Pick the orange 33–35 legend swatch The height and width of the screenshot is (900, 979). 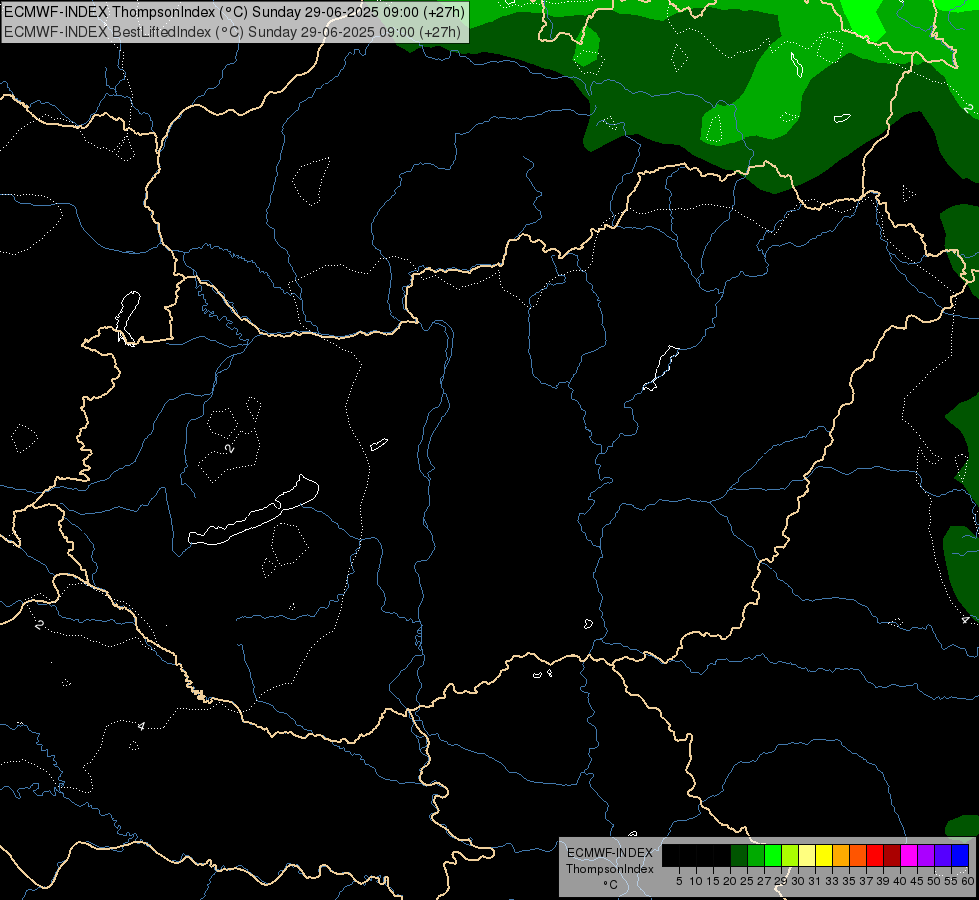click(x=840, y=855)
